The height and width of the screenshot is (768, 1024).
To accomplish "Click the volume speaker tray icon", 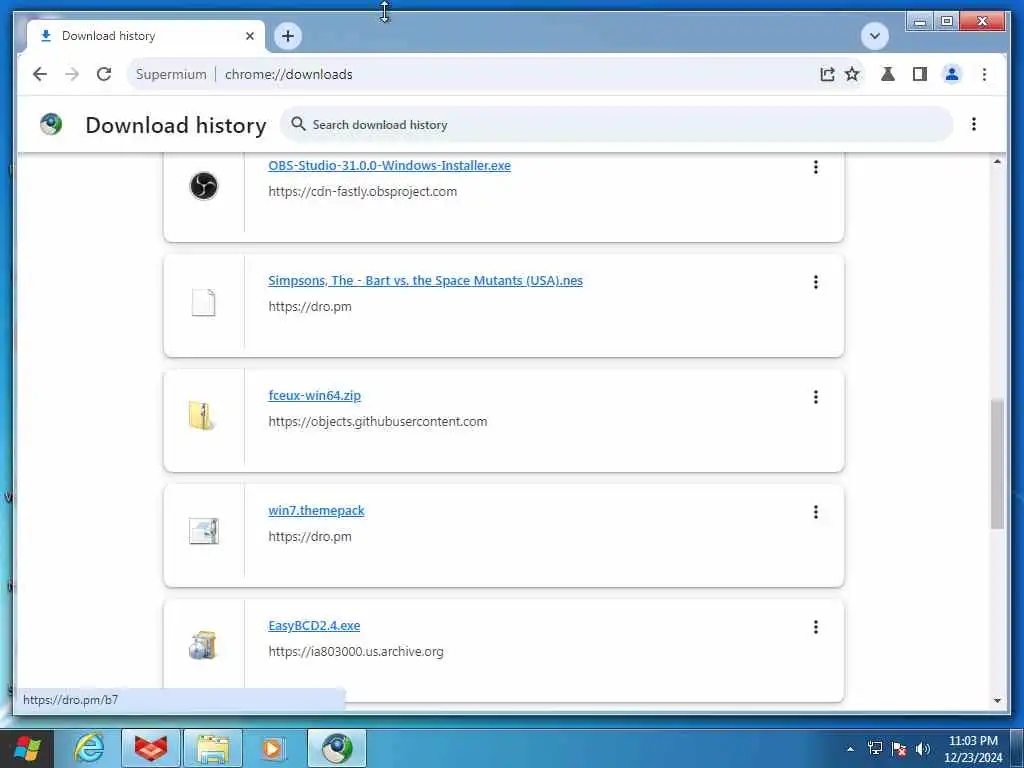I will 923,749.
